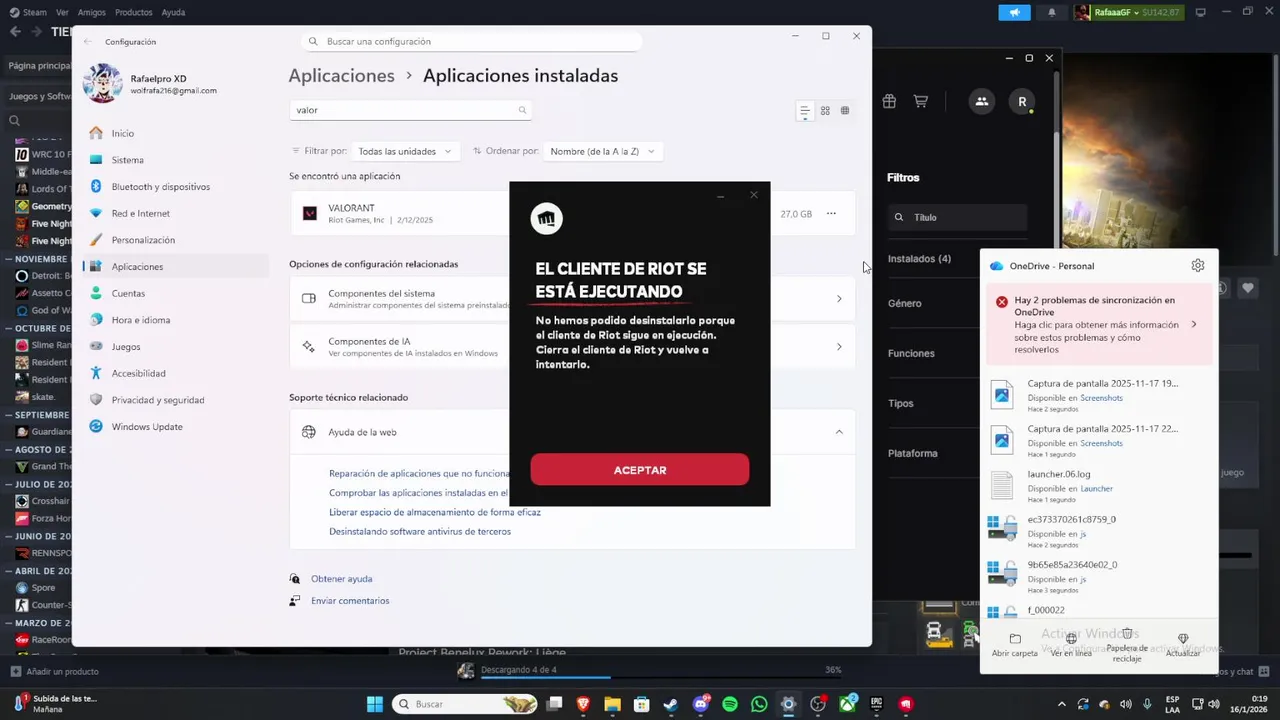Open Epic Games Launcher taskbar icon
The height and width of the screenshot is (720, 1280).
[x=877, y=704]
